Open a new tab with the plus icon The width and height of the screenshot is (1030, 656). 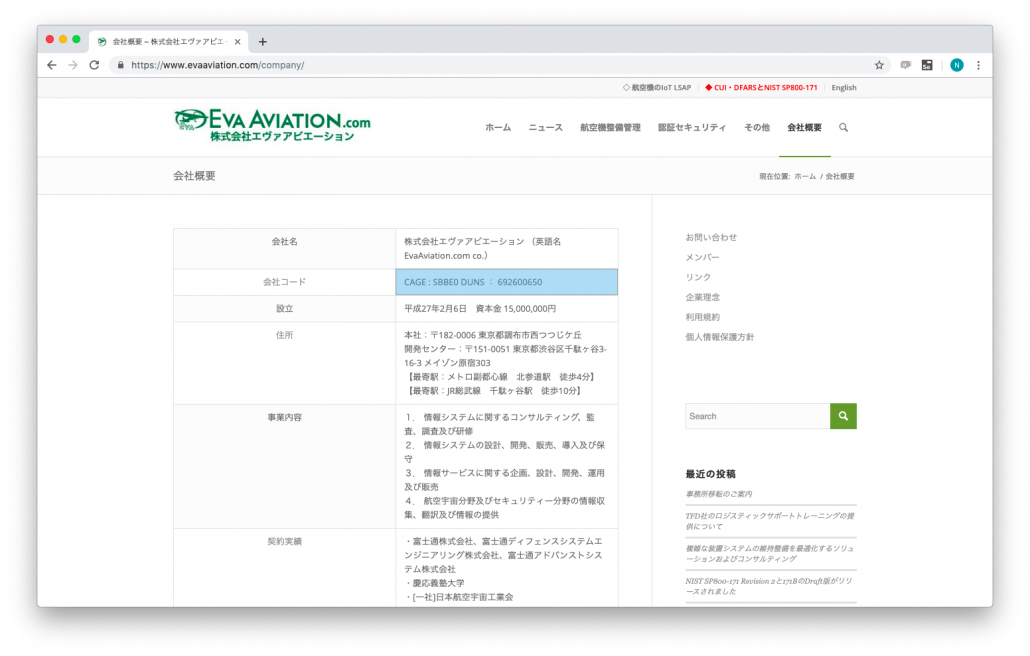(x=263, y=42)
